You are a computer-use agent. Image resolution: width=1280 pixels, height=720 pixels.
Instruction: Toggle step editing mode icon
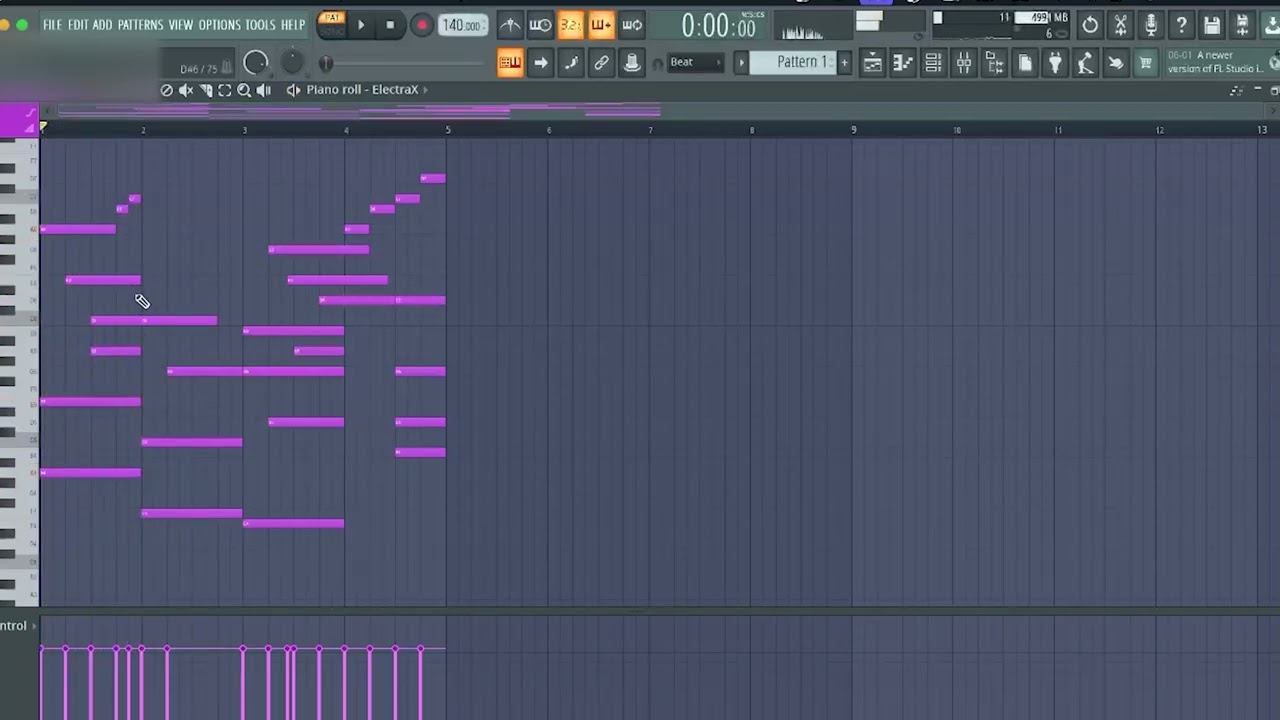tap(571, 63)
